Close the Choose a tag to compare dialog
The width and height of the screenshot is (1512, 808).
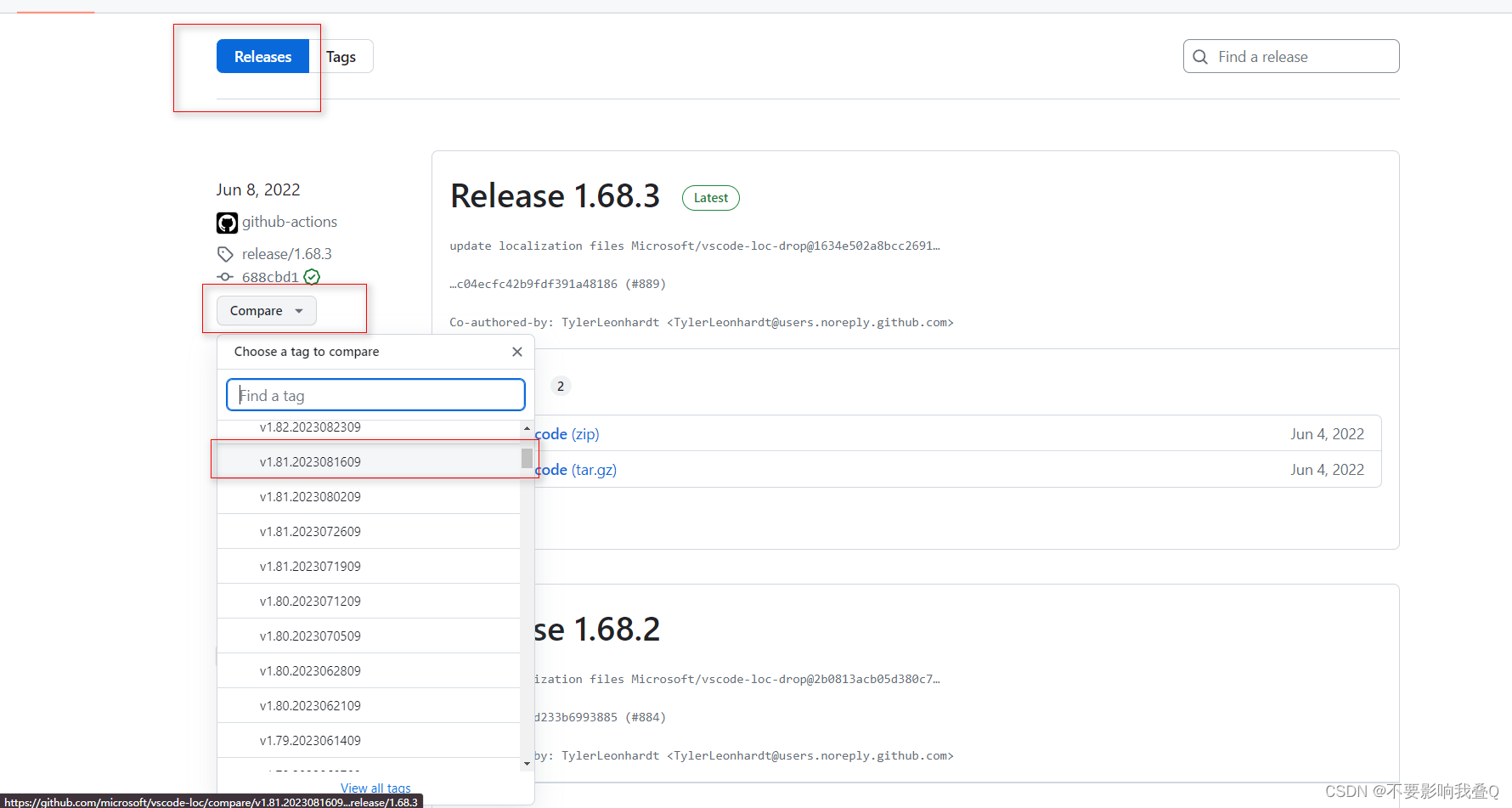(517, 351)
